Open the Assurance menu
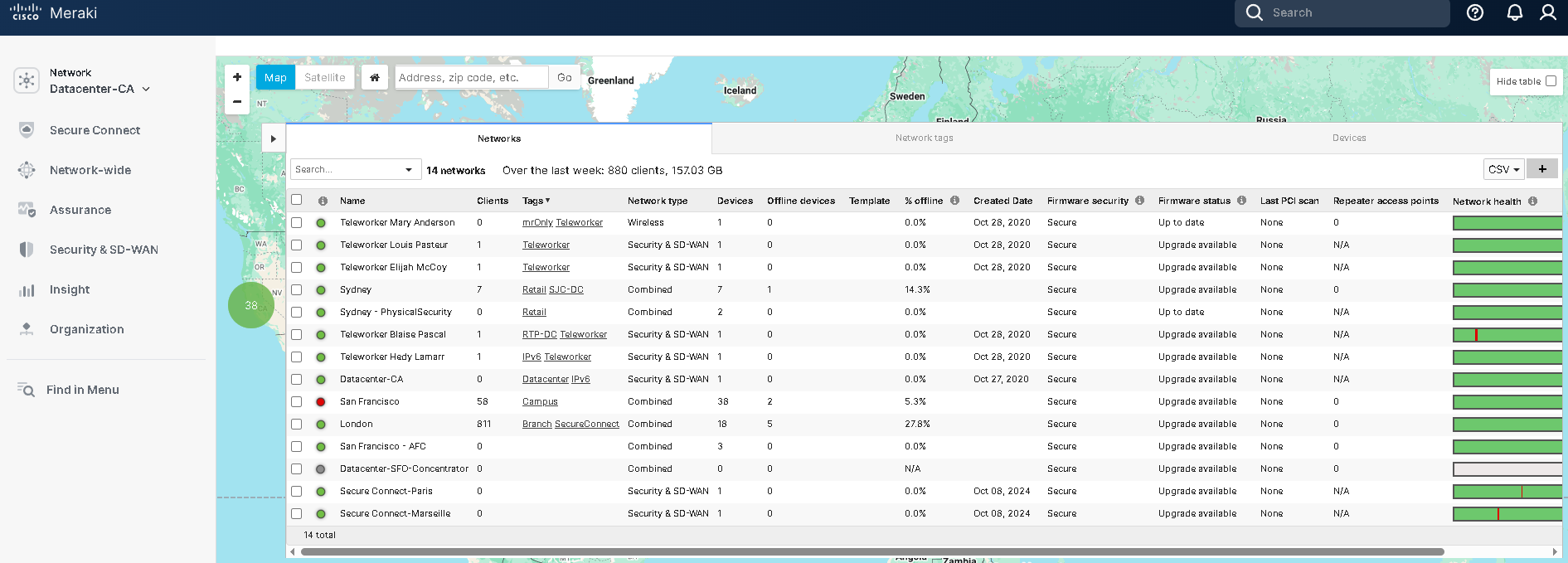1568x563 pixels. point(80,210)
